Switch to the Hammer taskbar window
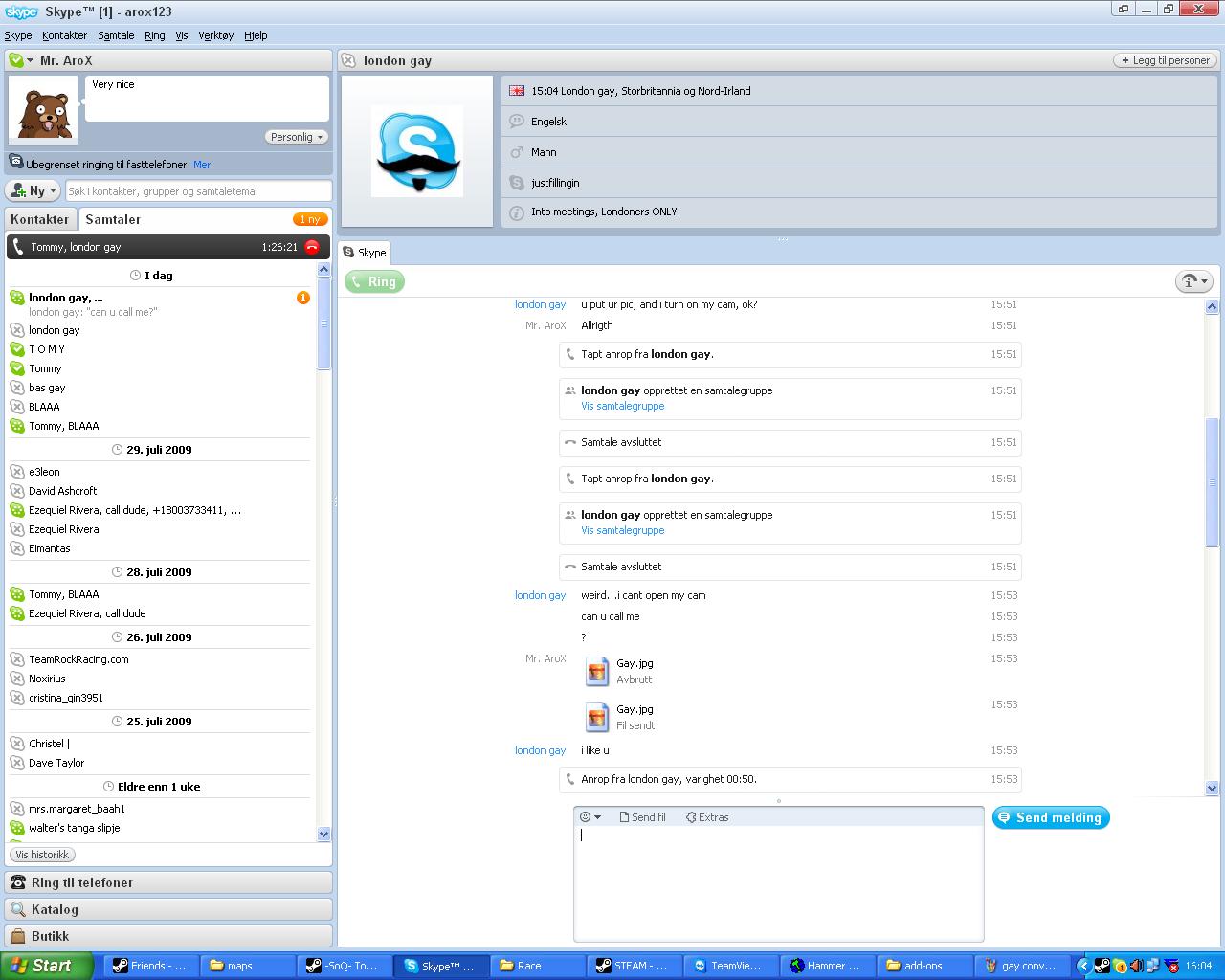The image size is (1225, 980). coord(827,966)
